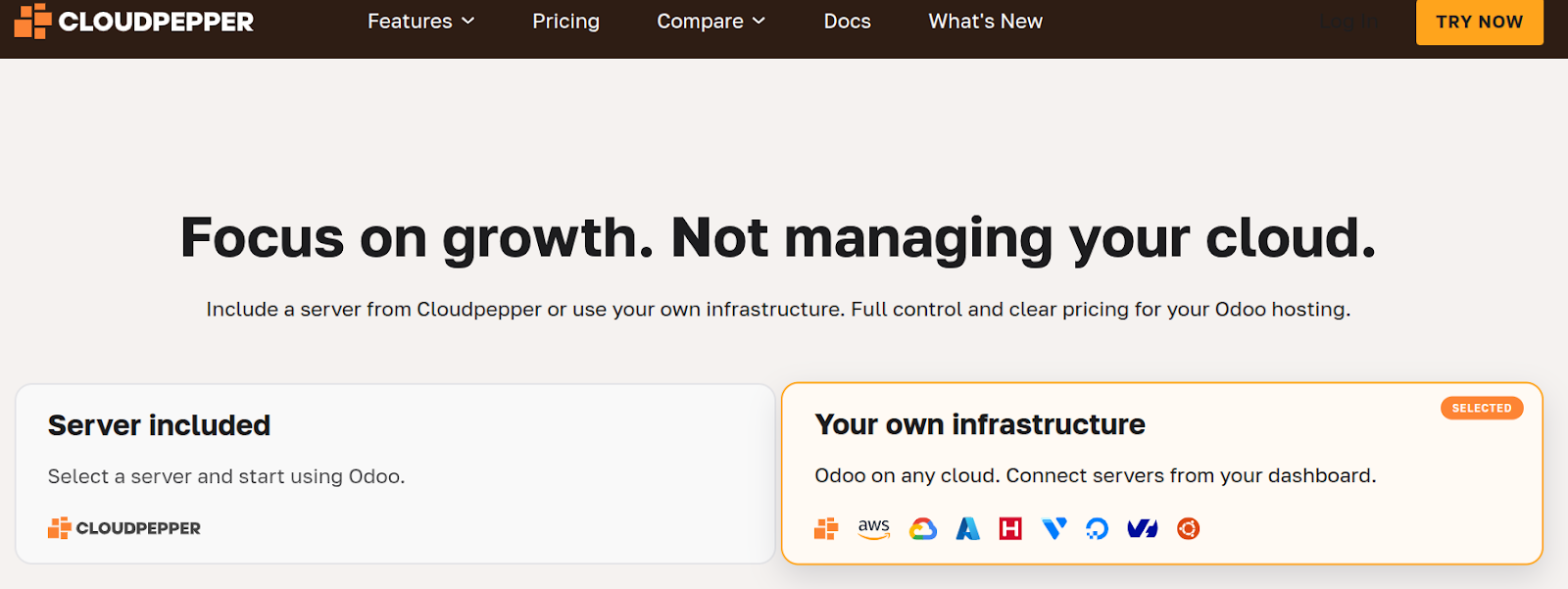
Task: Click the Cloudpepper logo in the navbar
Action: coord(134,22)
